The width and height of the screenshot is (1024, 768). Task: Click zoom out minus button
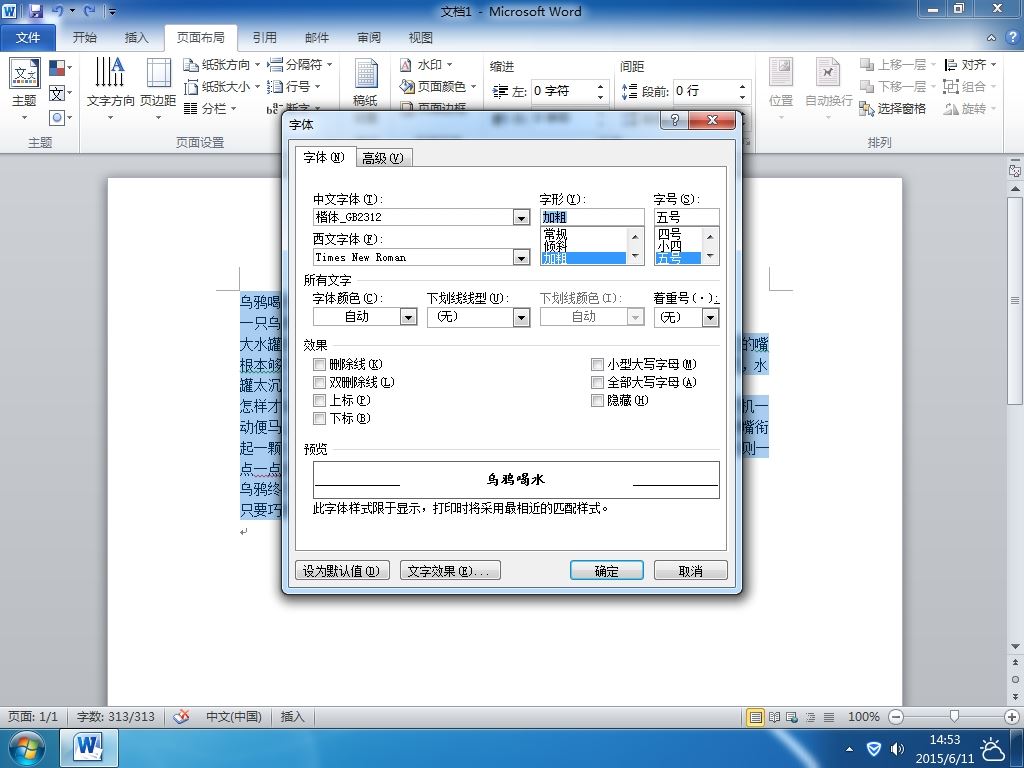click(x=896, y=717)
